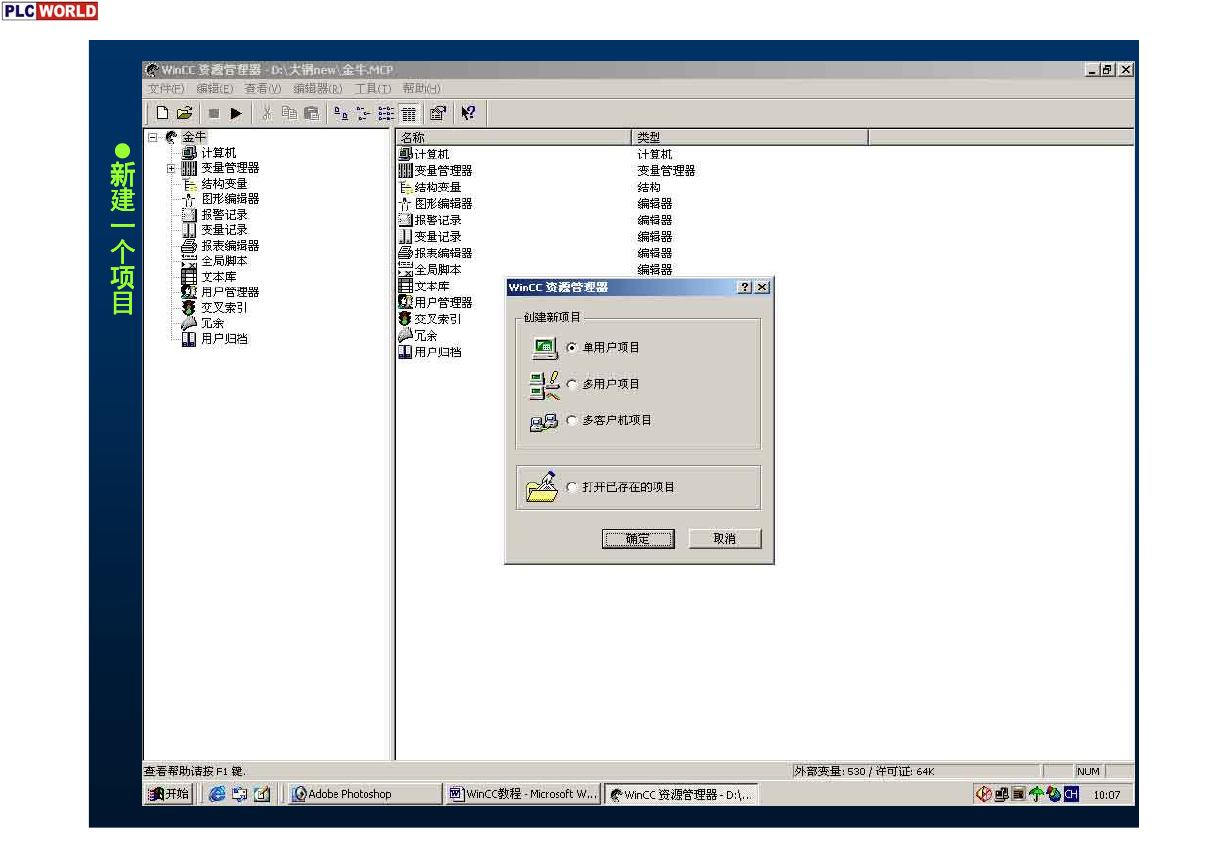Select 全局脚本 in left tree

[224, 261]
